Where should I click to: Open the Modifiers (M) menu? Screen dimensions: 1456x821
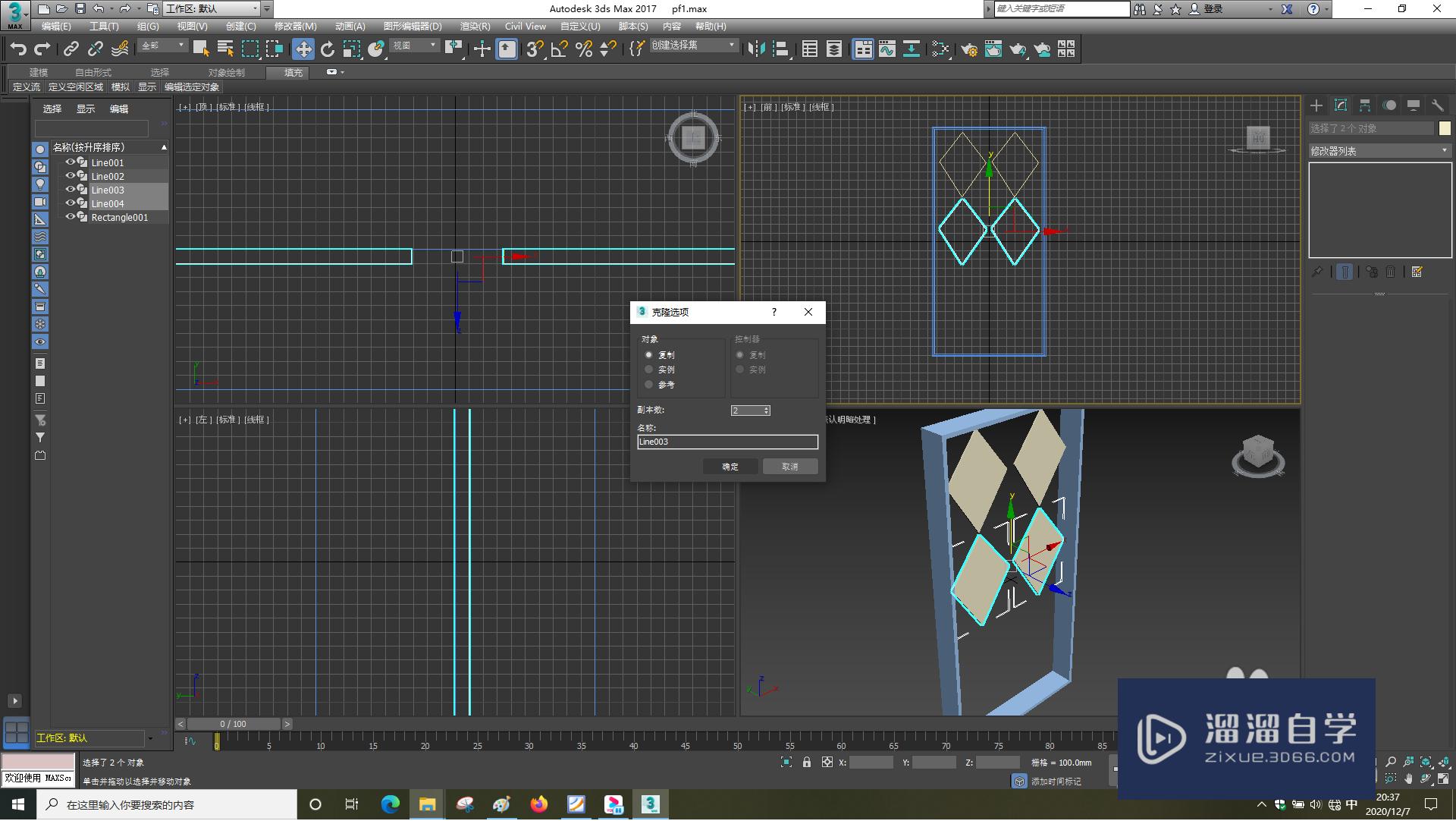click(295, 27)
